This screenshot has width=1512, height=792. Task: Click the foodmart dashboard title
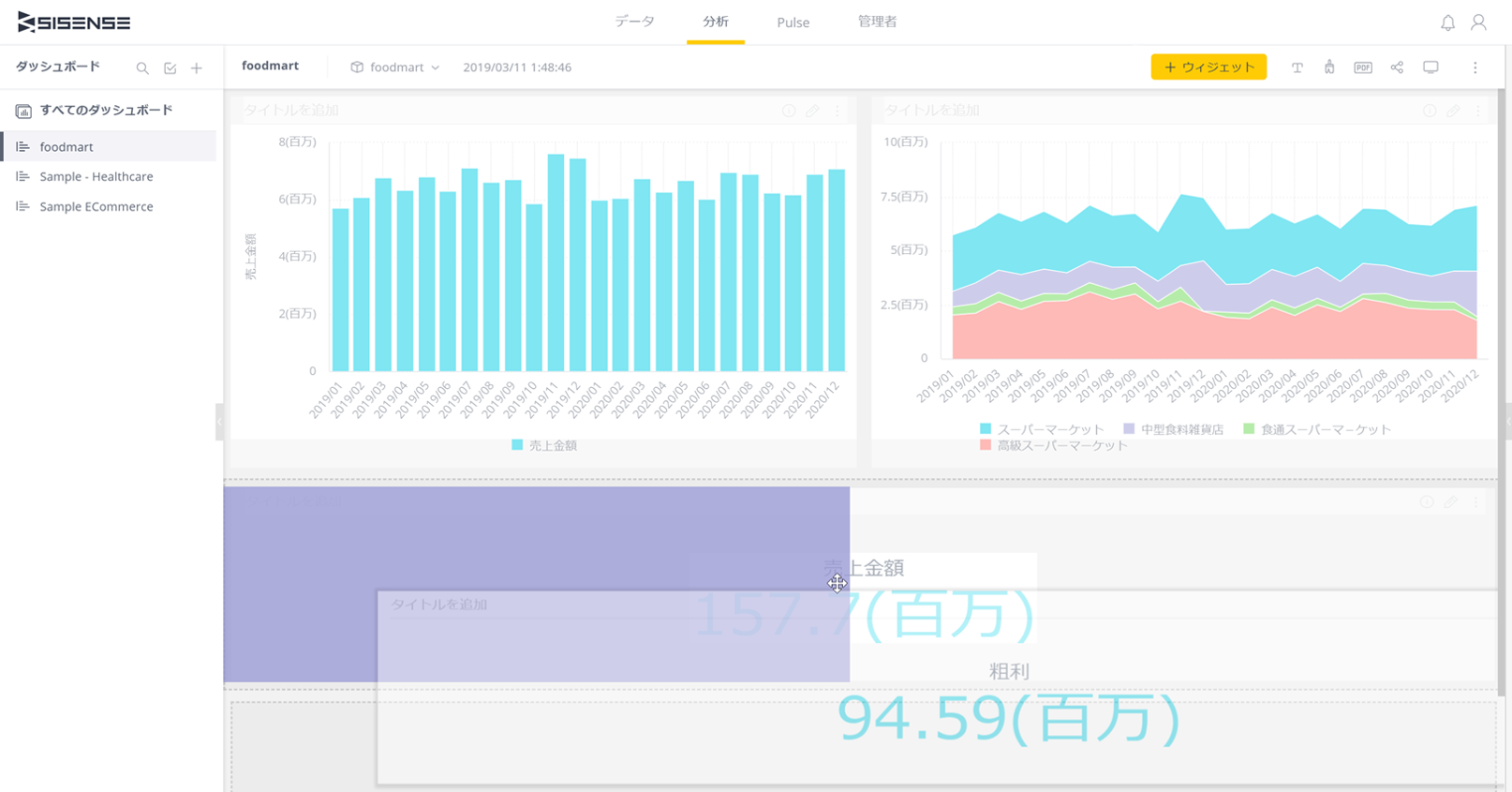click(270, 67)
